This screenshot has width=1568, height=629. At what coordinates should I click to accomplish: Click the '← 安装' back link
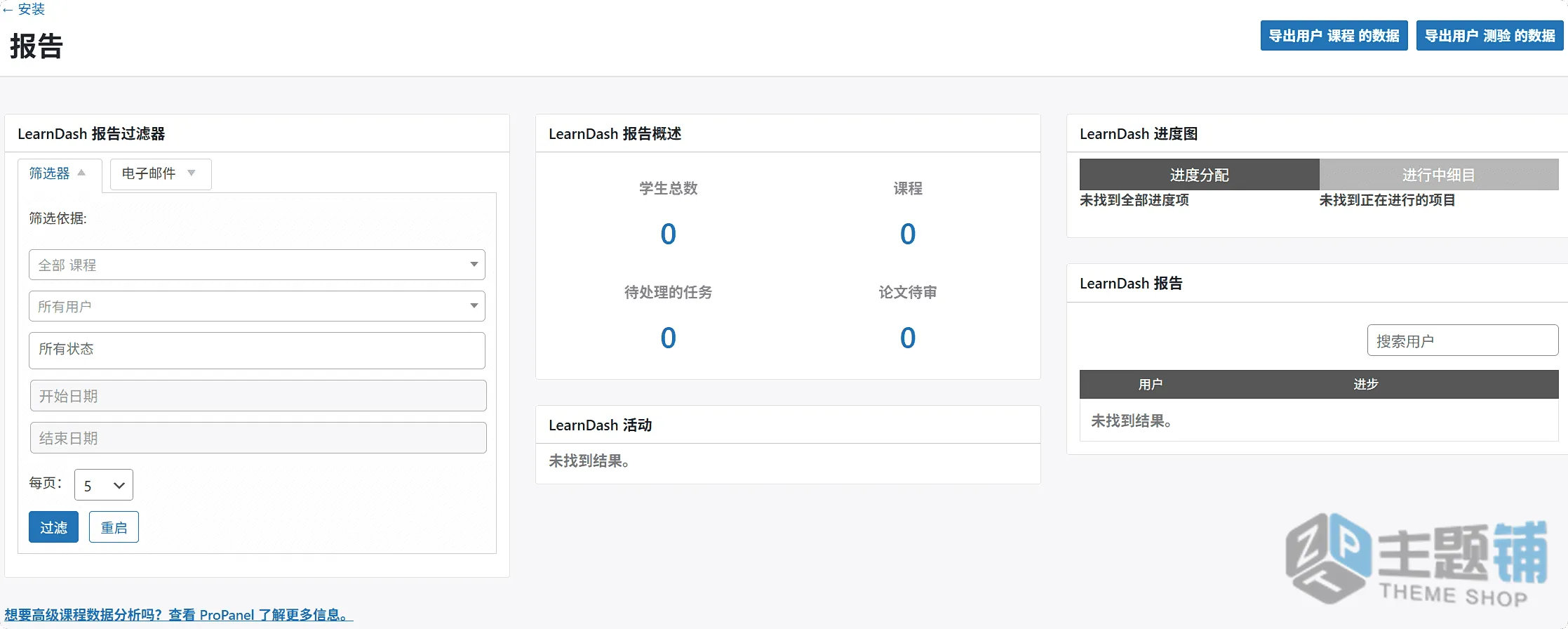(x=23, y=9)
